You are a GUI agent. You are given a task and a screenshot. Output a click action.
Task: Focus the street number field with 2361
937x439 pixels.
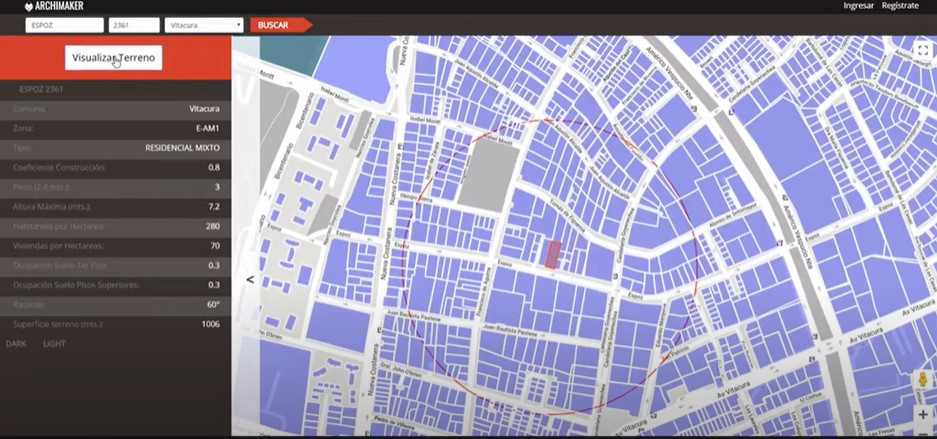click(x=133, y=25)
